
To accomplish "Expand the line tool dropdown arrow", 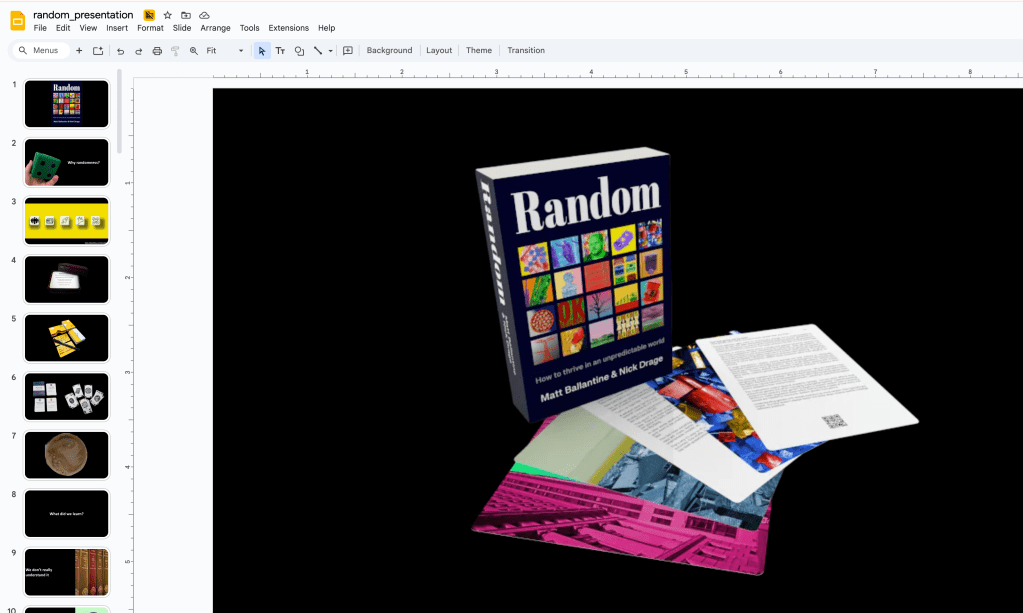I will [x=330, y=50].
